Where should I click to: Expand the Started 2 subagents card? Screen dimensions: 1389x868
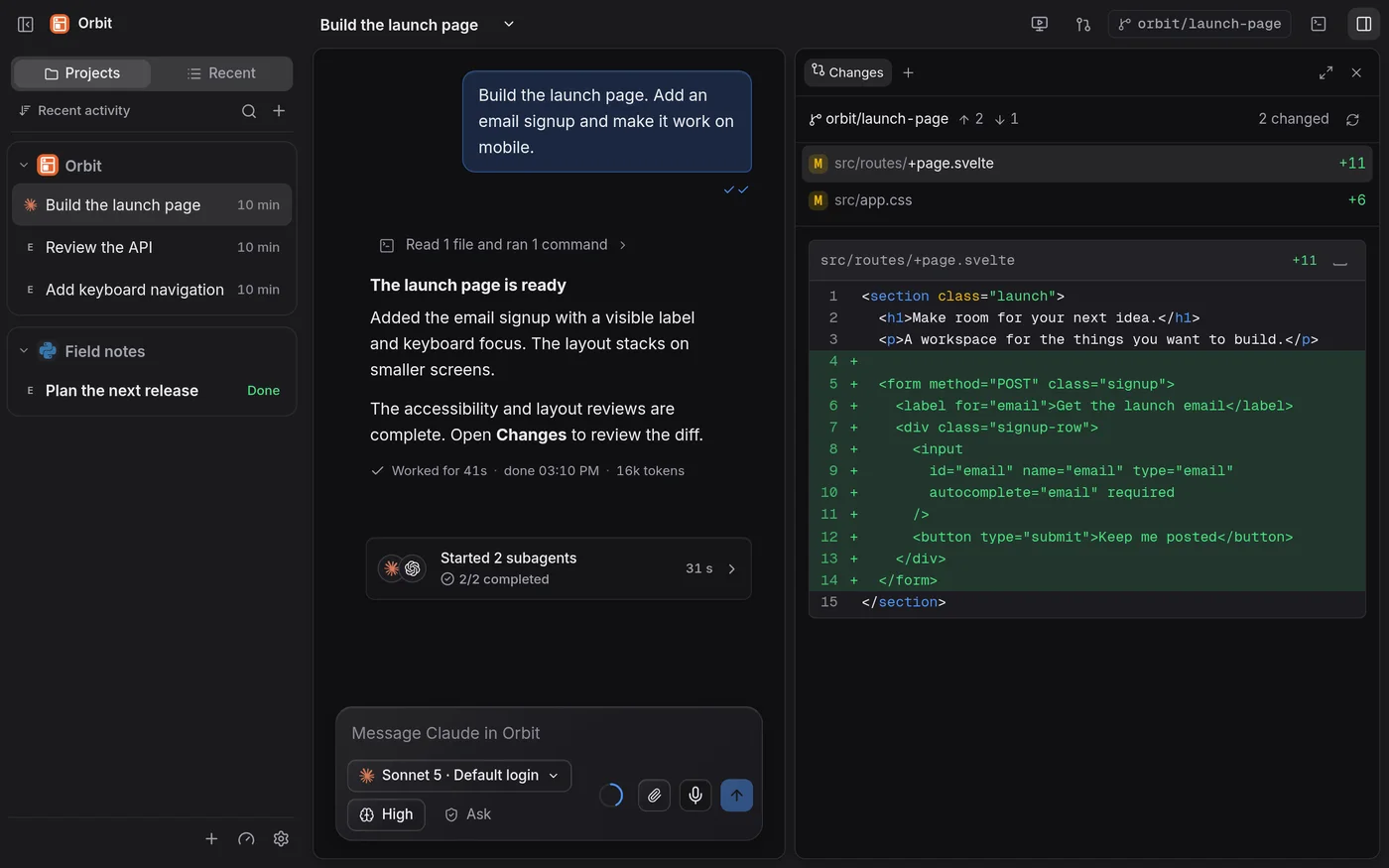tap(559, 568)
